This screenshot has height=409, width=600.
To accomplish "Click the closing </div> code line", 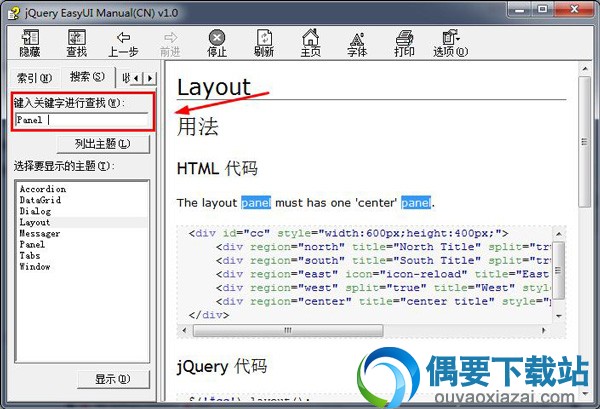I will pyautogui.click(x=209, y=315).
